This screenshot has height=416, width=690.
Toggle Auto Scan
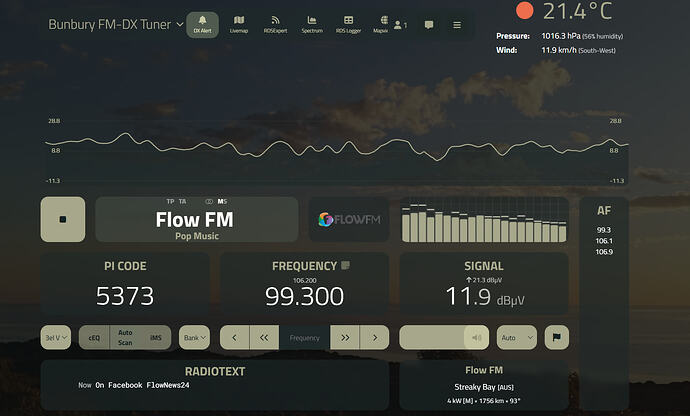click(125, 338)
